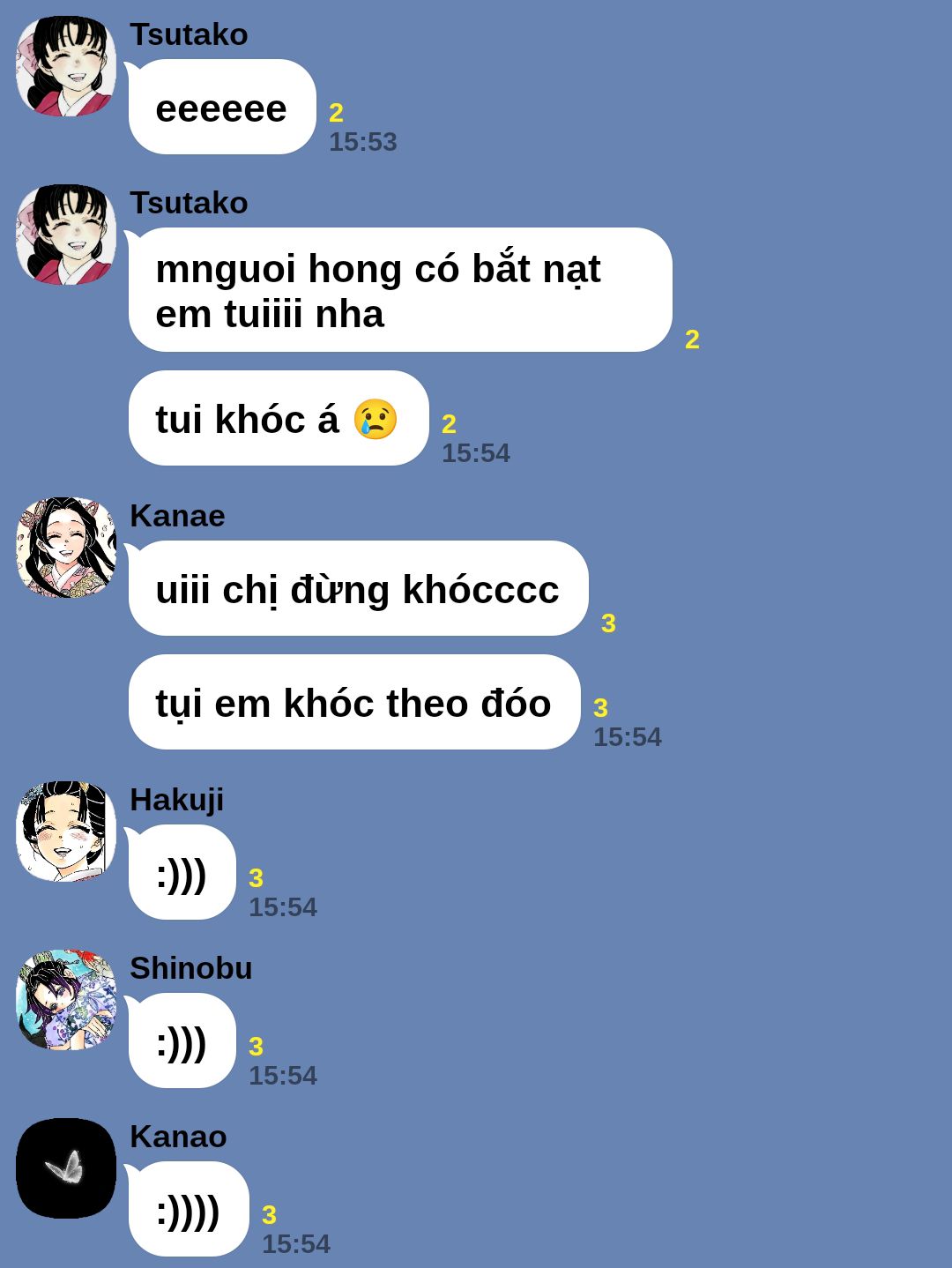This screenshot has width=952, height=1268.
Task: Select the 'uiii chị đừng khócccc' bubble
Action: tap(358, 588)
